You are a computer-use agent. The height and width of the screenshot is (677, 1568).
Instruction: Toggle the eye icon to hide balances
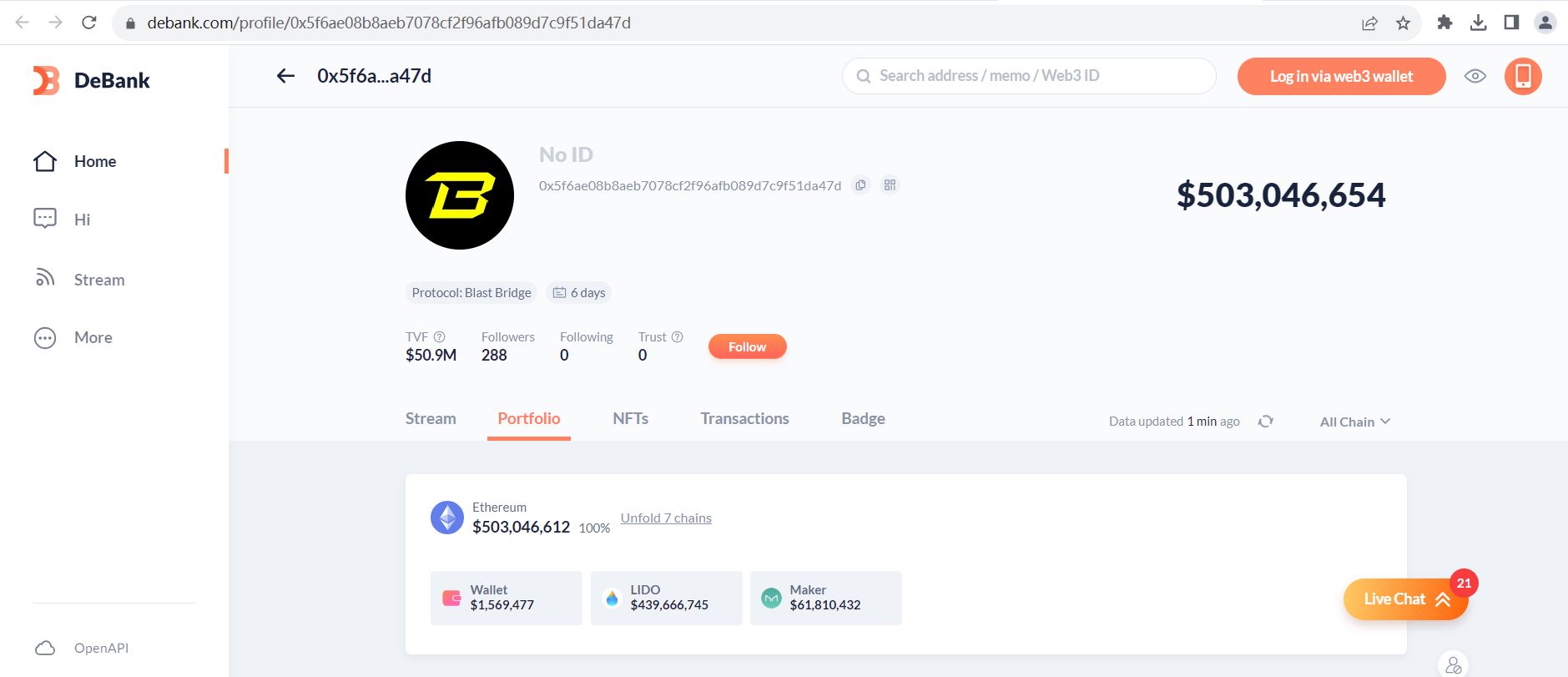click(1475, 76)
